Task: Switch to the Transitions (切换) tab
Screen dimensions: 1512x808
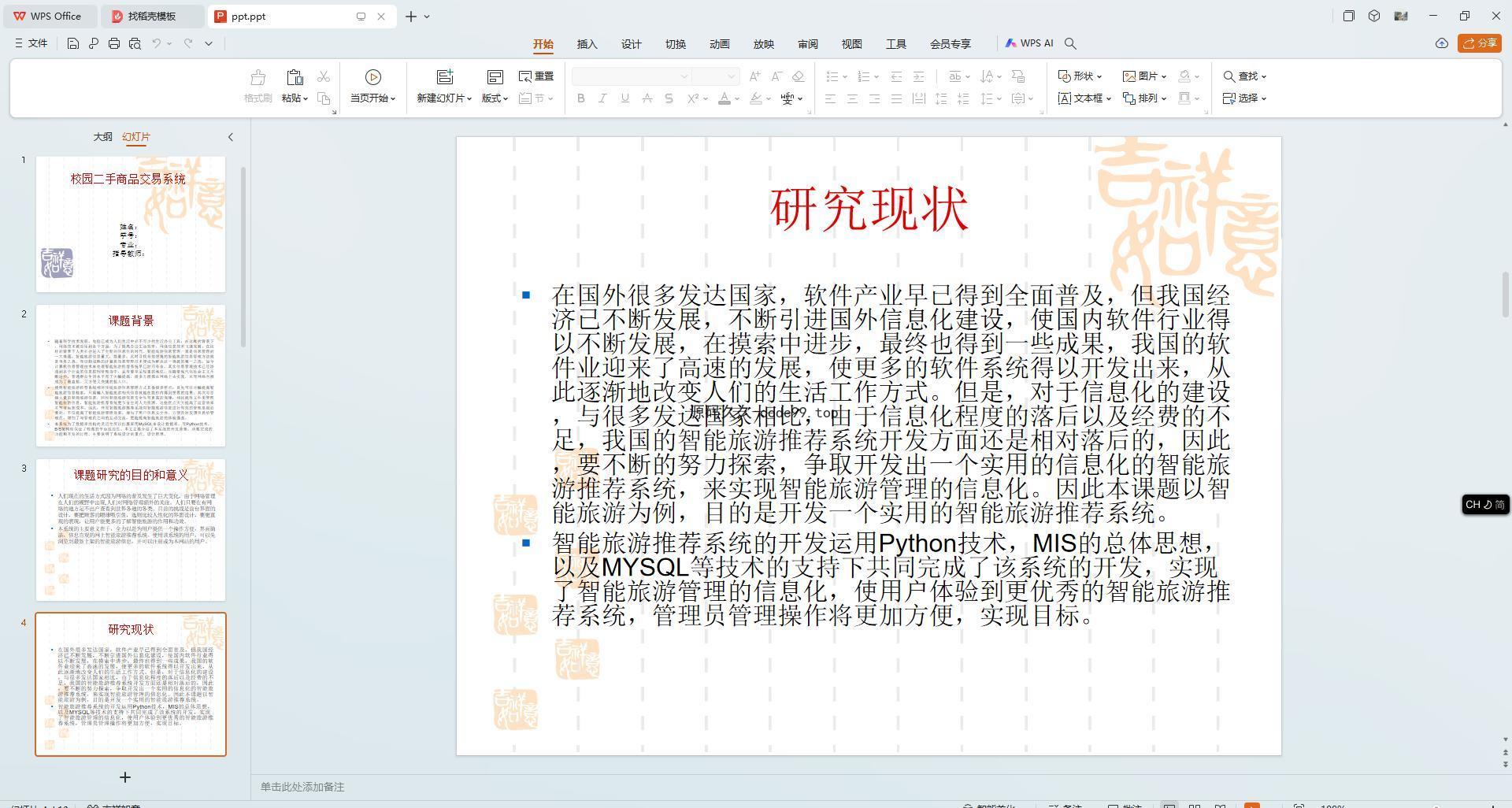Action: (676, 44)
